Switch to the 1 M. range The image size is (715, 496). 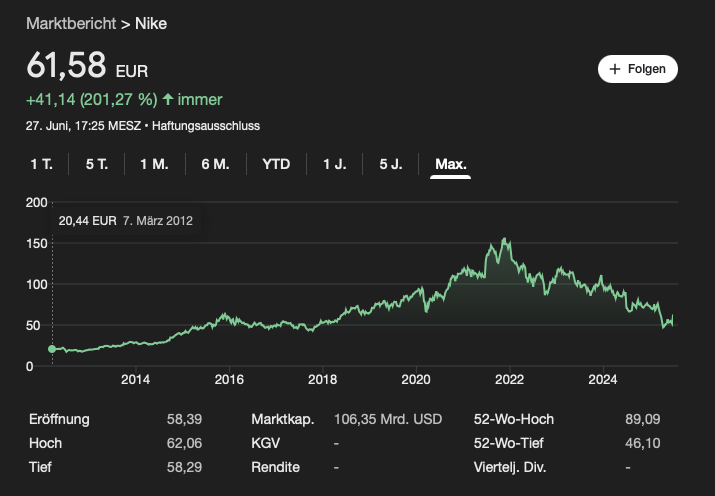[x=154, y=164]
